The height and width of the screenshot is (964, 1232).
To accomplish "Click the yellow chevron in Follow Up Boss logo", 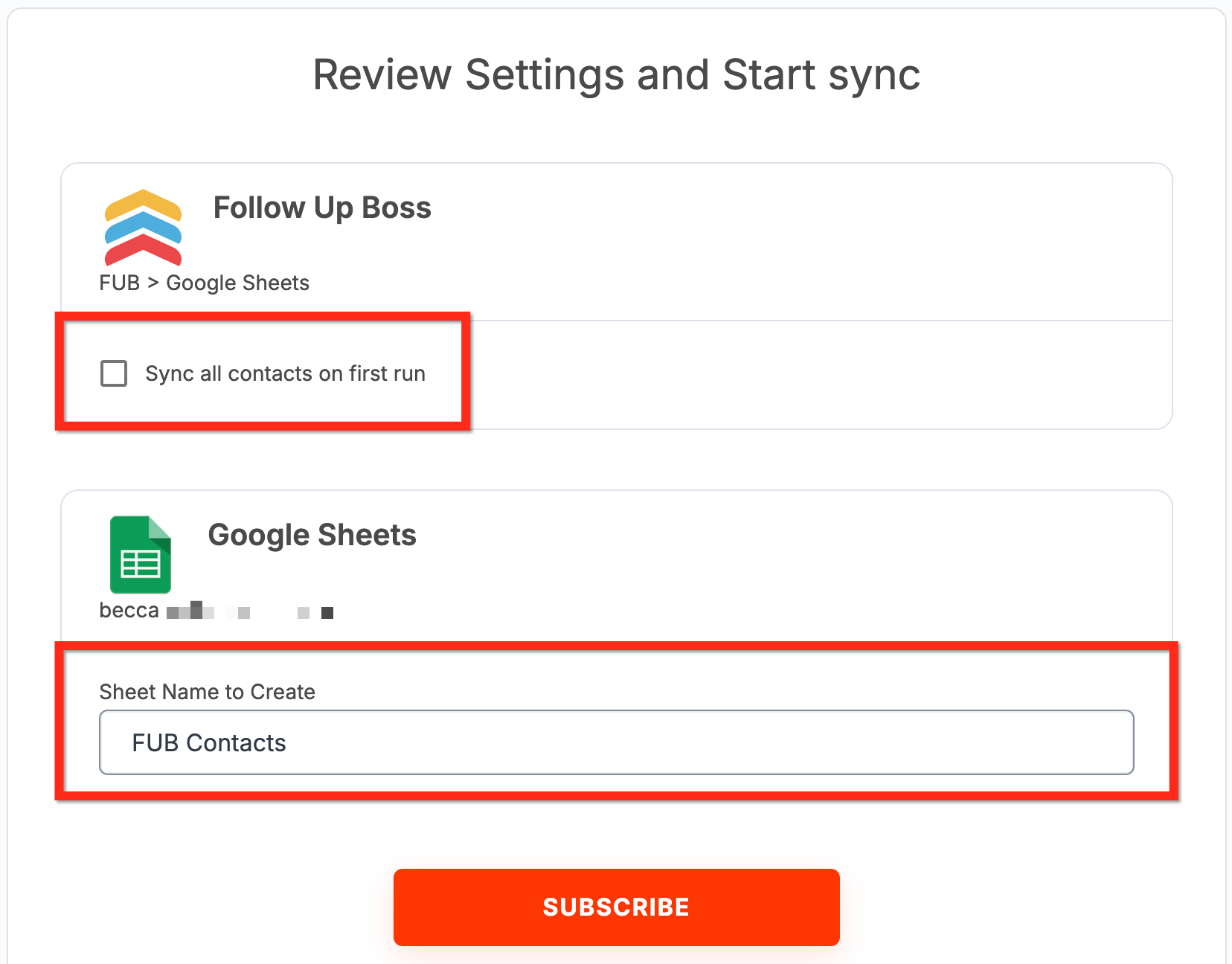I will pos(143,205).
